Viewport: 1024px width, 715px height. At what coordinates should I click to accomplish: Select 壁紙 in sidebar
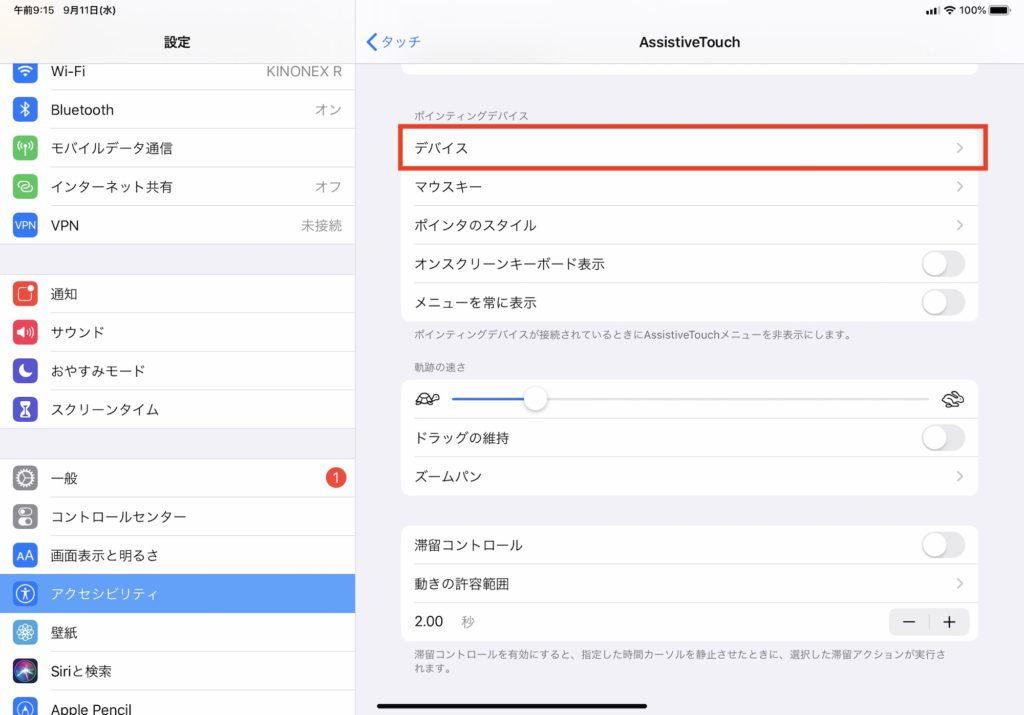coord(178,632)
